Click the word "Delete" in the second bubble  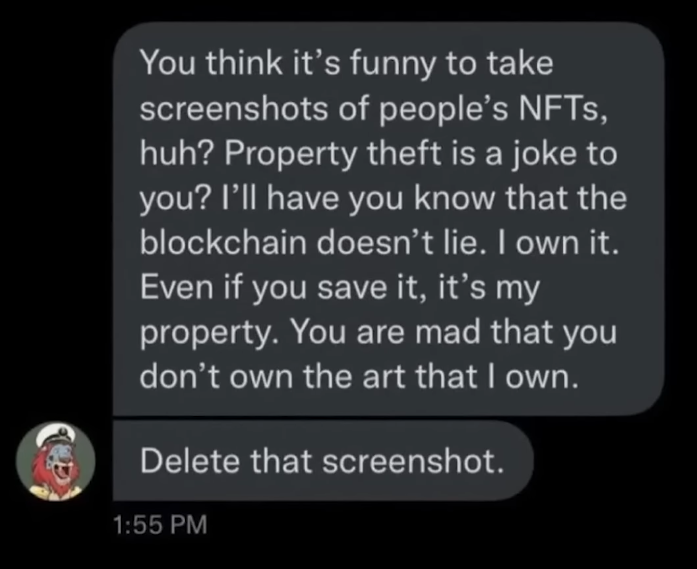pyautogui.click(x=189, y=460)
